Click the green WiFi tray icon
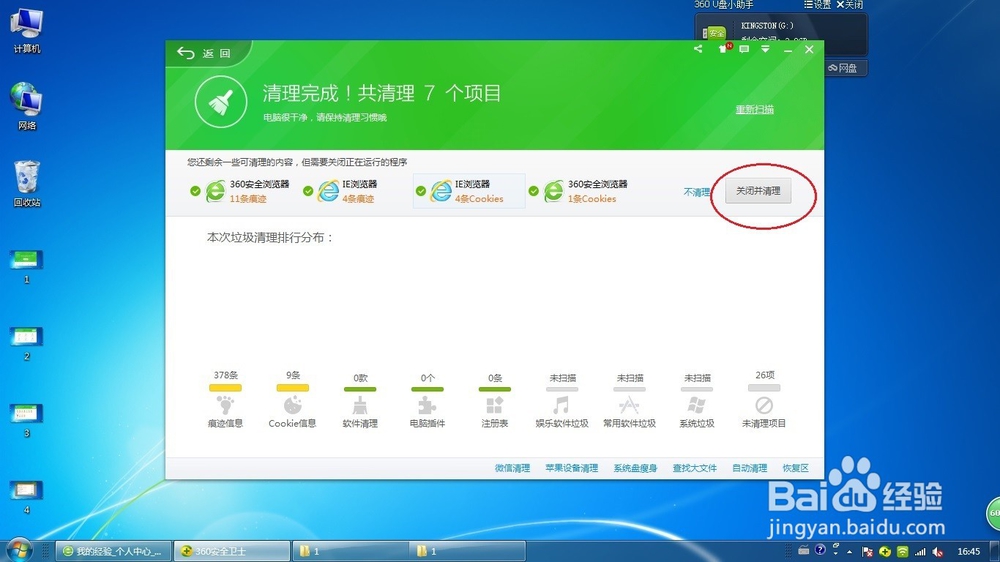 coord(902,552)
